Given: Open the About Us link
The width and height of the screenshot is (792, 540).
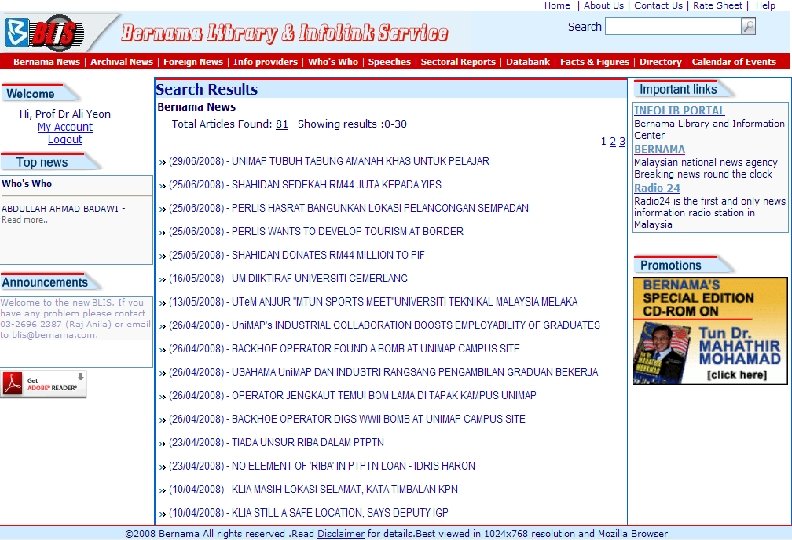Looking at the screenshot, I should 604,6.
